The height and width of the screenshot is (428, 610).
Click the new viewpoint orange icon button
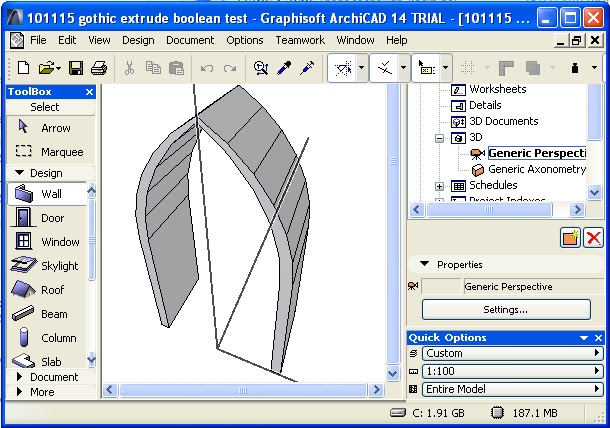click(570, 237)
